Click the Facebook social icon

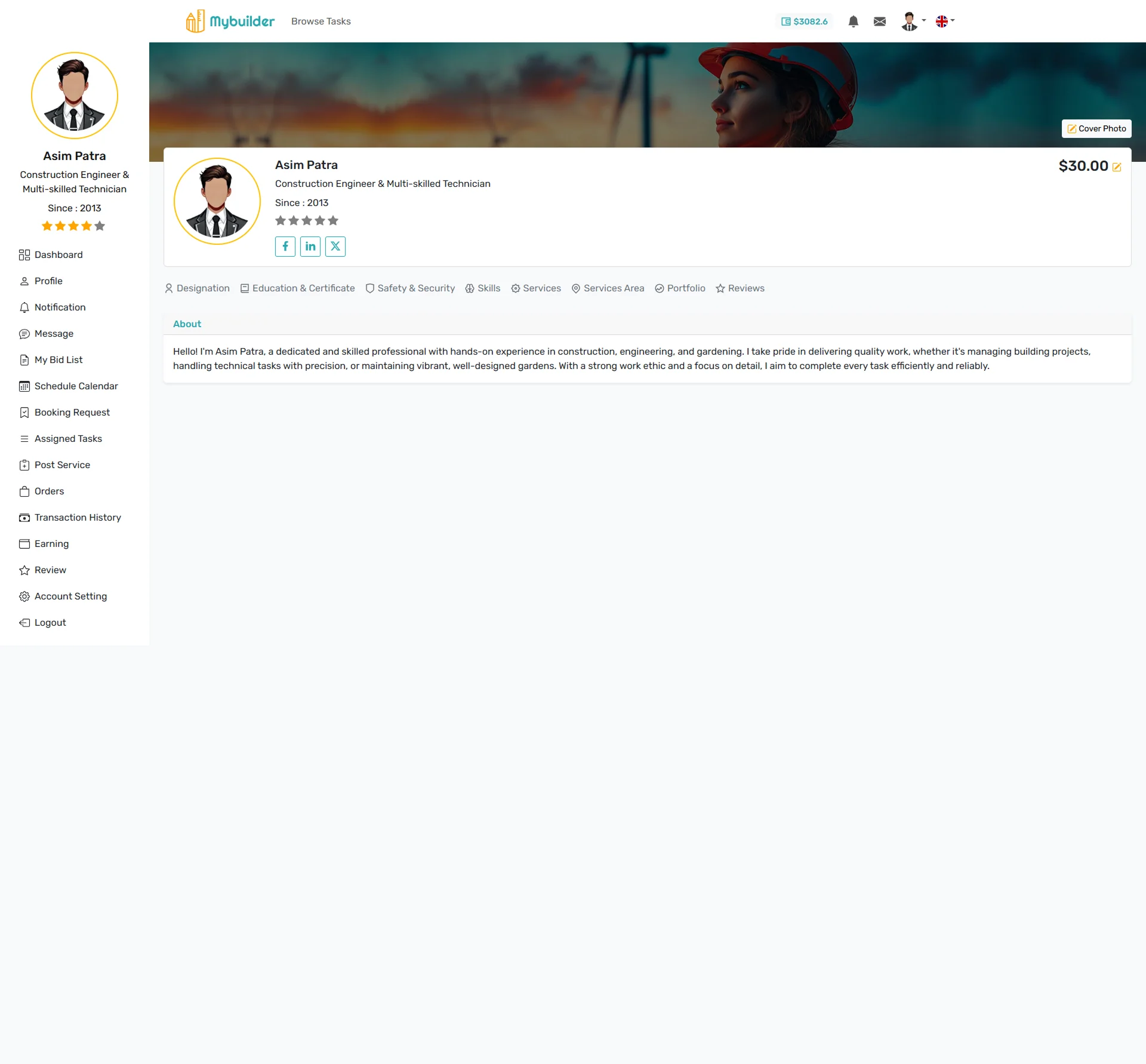click(x=285, y=246)
